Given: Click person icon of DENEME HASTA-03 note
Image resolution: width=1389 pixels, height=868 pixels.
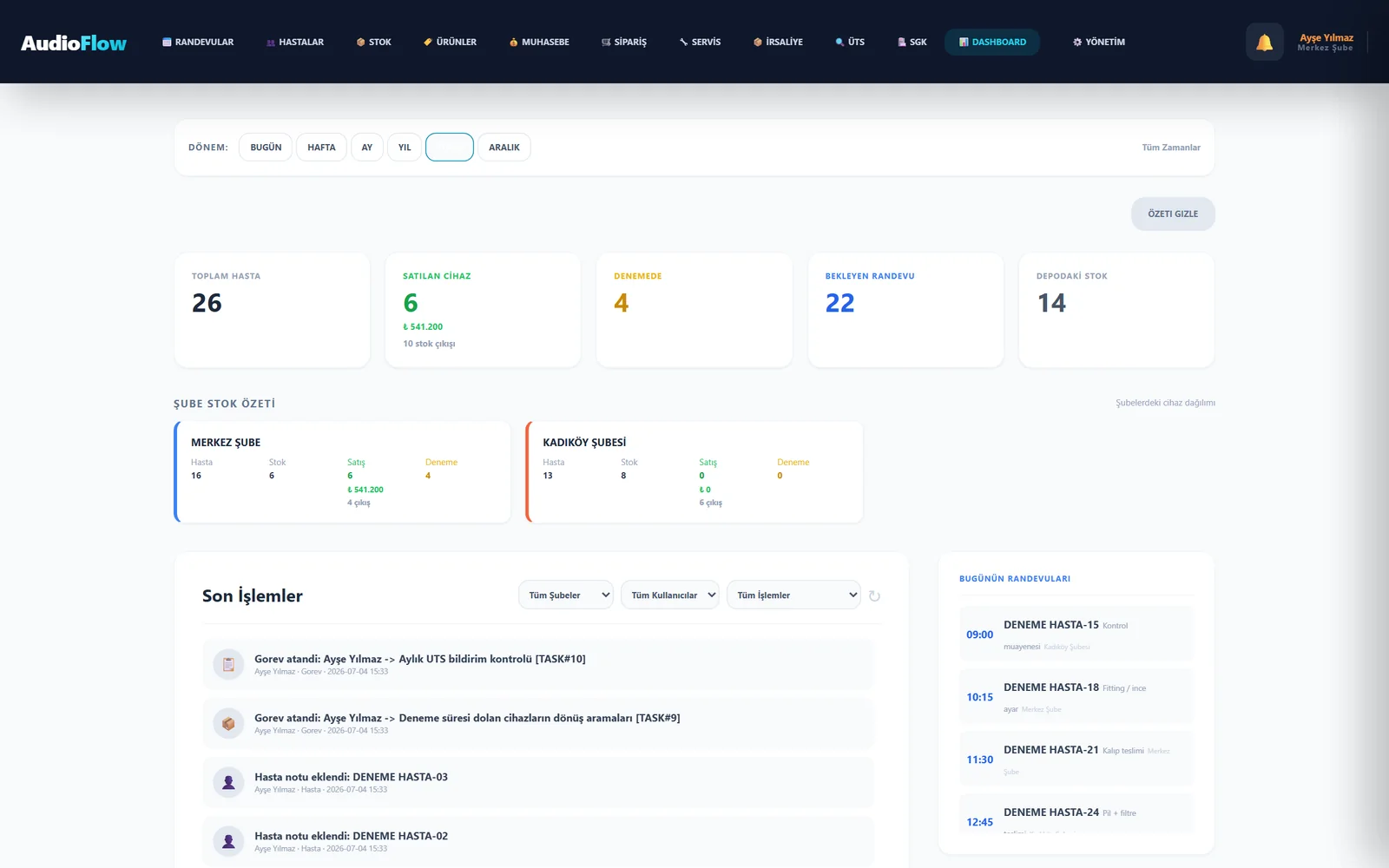Looking at the screenshot, I should [228, 782].
